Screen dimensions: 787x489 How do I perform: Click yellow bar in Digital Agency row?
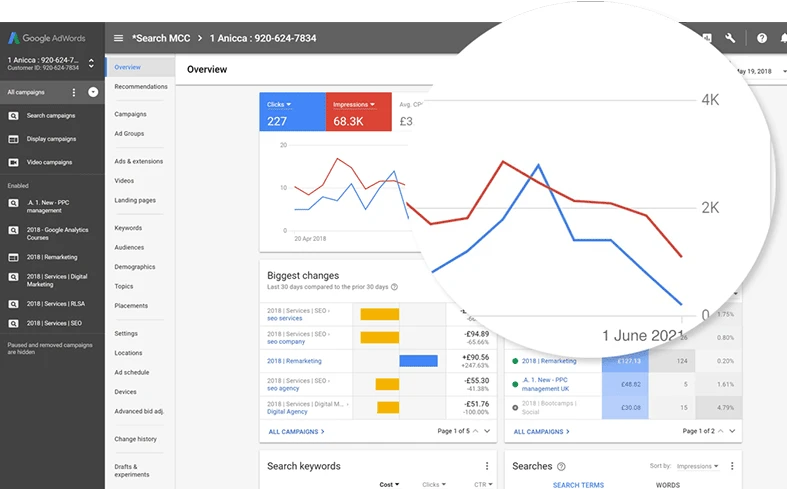(388, 408)
